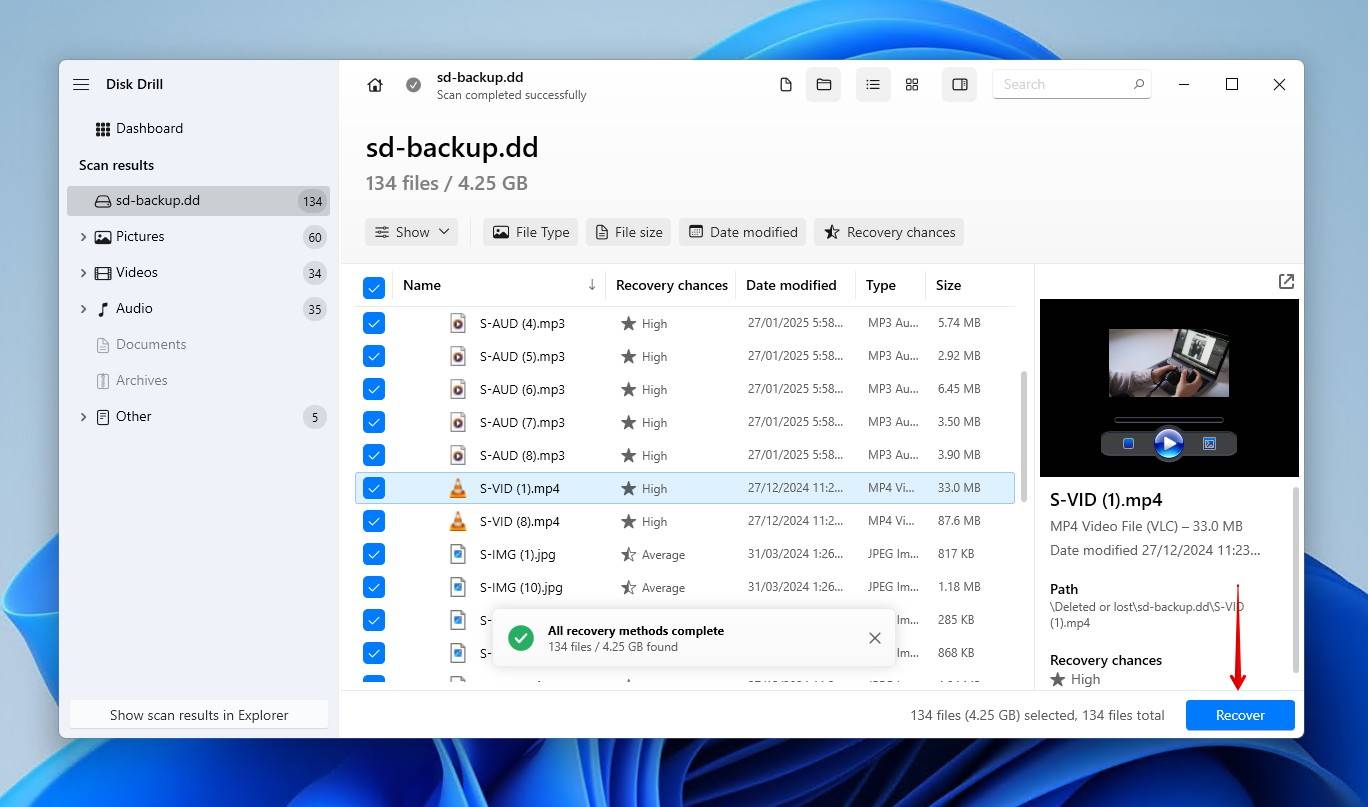Switch to grid view of scan results
The height and width of the screenshot is (807, 1368).
[911, 84]
